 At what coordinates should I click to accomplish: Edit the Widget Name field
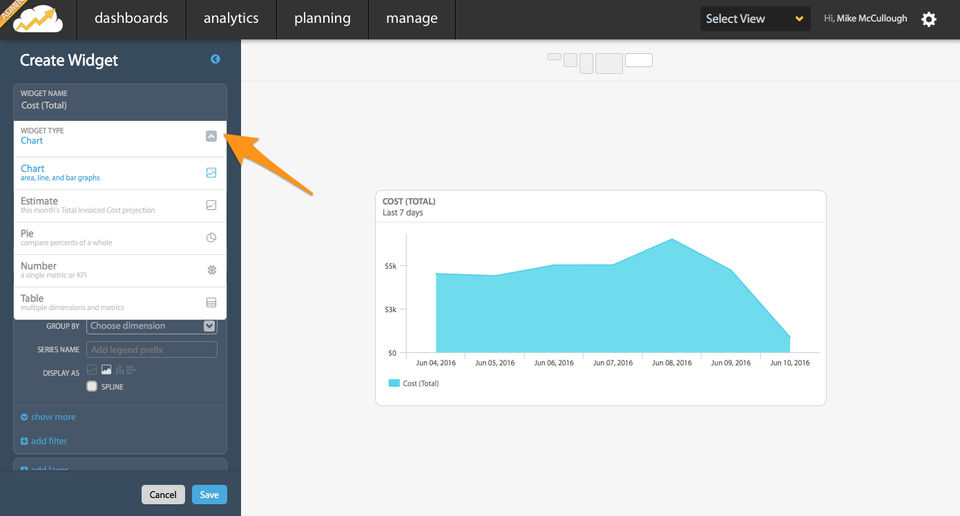120,102
